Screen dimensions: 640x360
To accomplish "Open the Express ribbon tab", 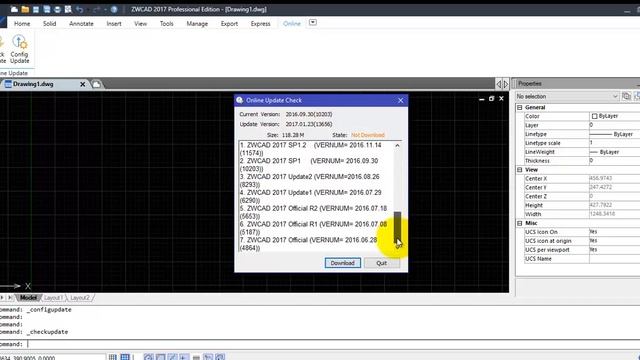I will (x=260, y=24).
